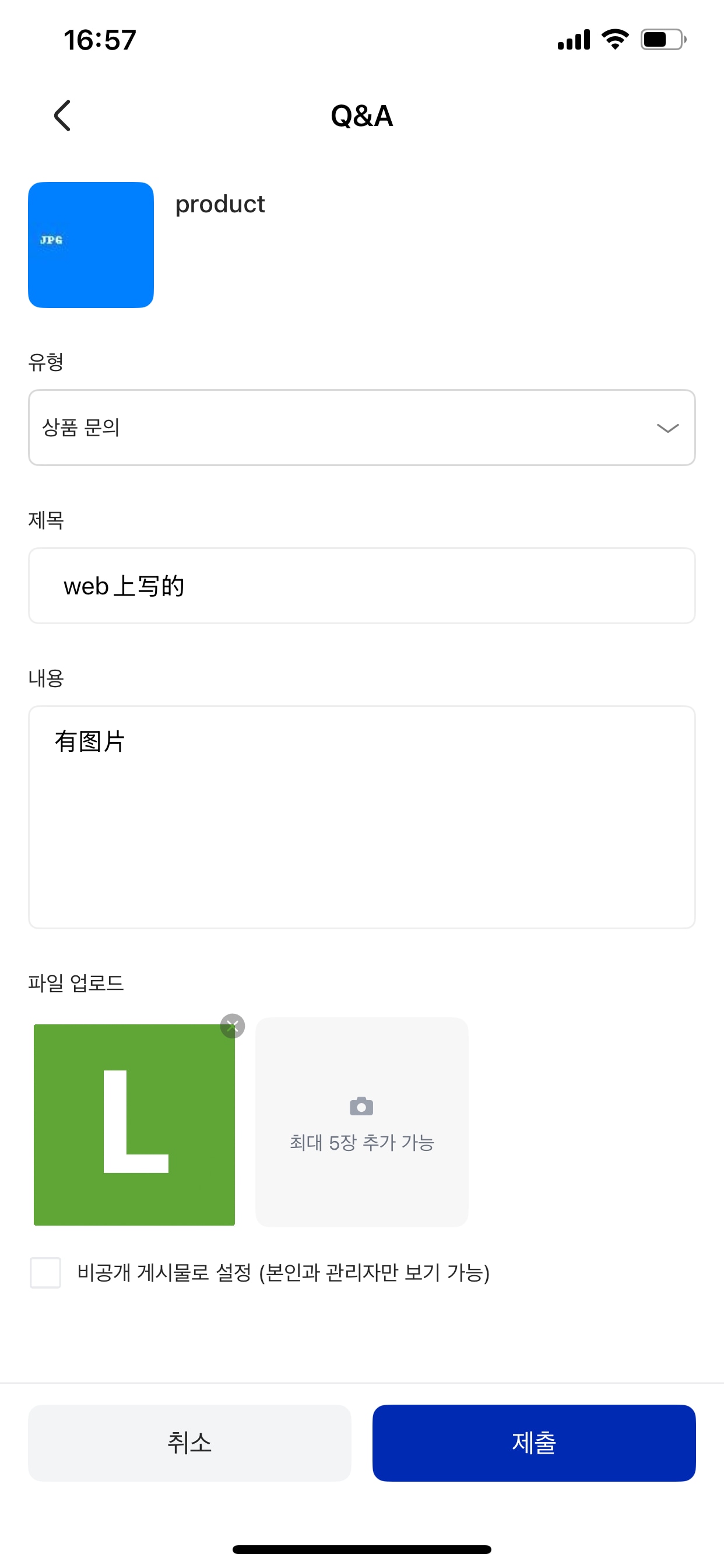Viewport: 724px width, 1568px height.
Task: Remove the uploaded green L image
Action: point(233,1025)
